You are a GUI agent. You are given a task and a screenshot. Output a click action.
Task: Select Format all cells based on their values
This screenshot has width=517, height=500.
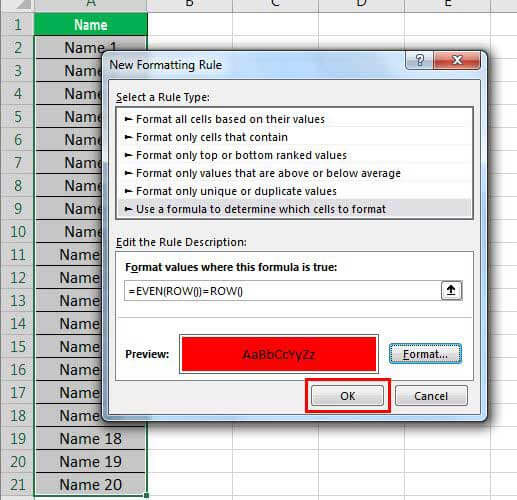click(x=295, y=119)
